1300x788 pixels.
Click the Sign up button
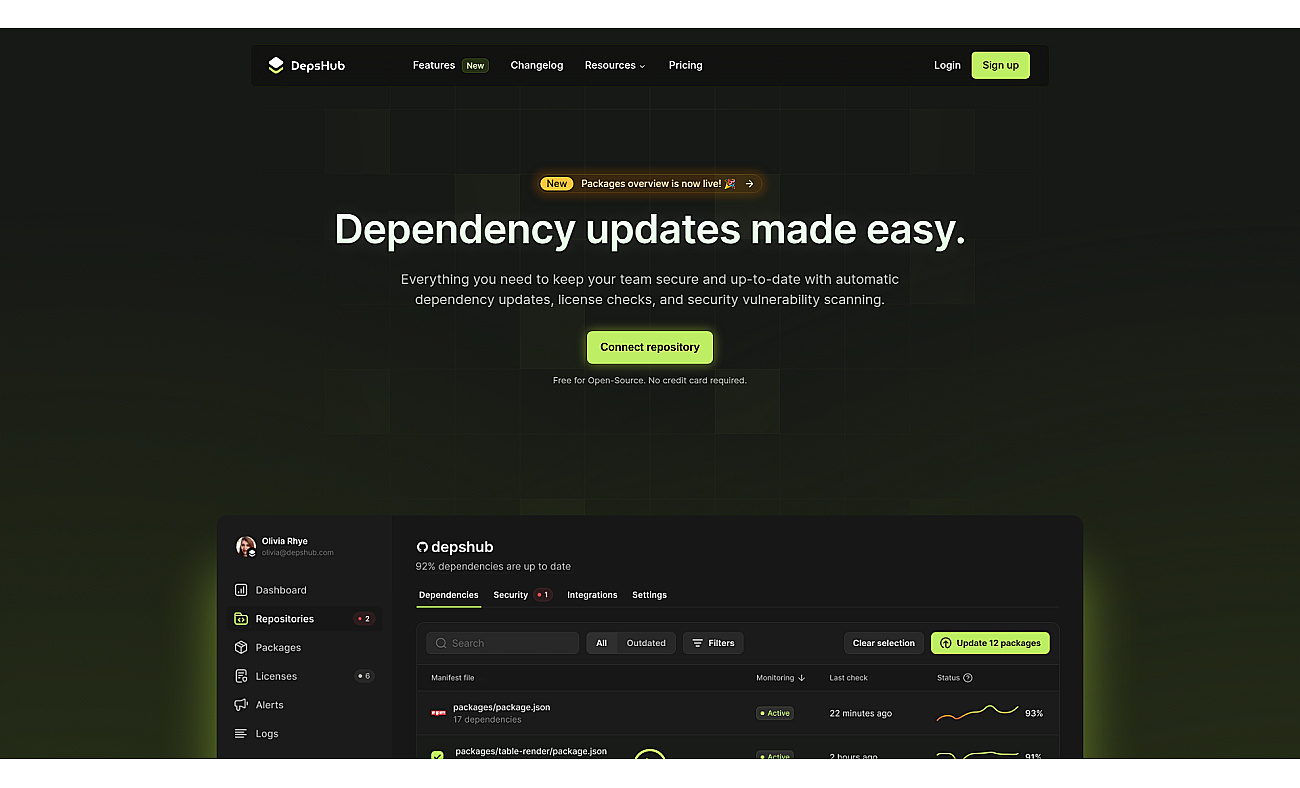click(1000, 65)
